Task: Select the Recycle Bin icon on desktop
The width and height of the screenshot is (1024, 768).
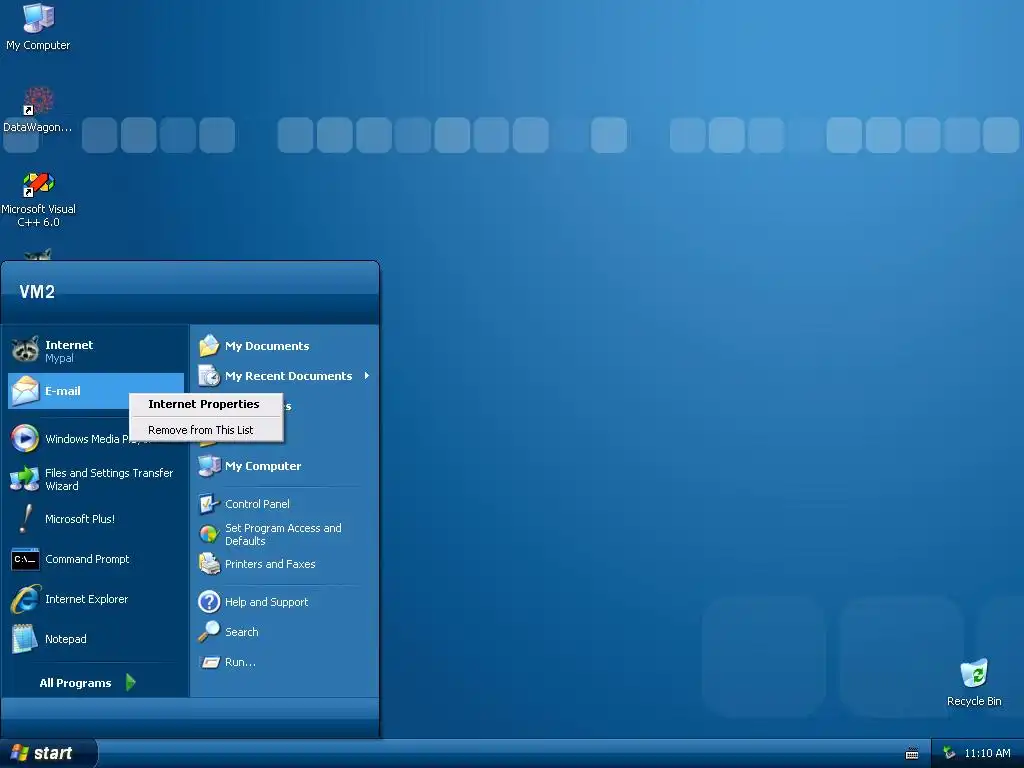Action: 974,673
